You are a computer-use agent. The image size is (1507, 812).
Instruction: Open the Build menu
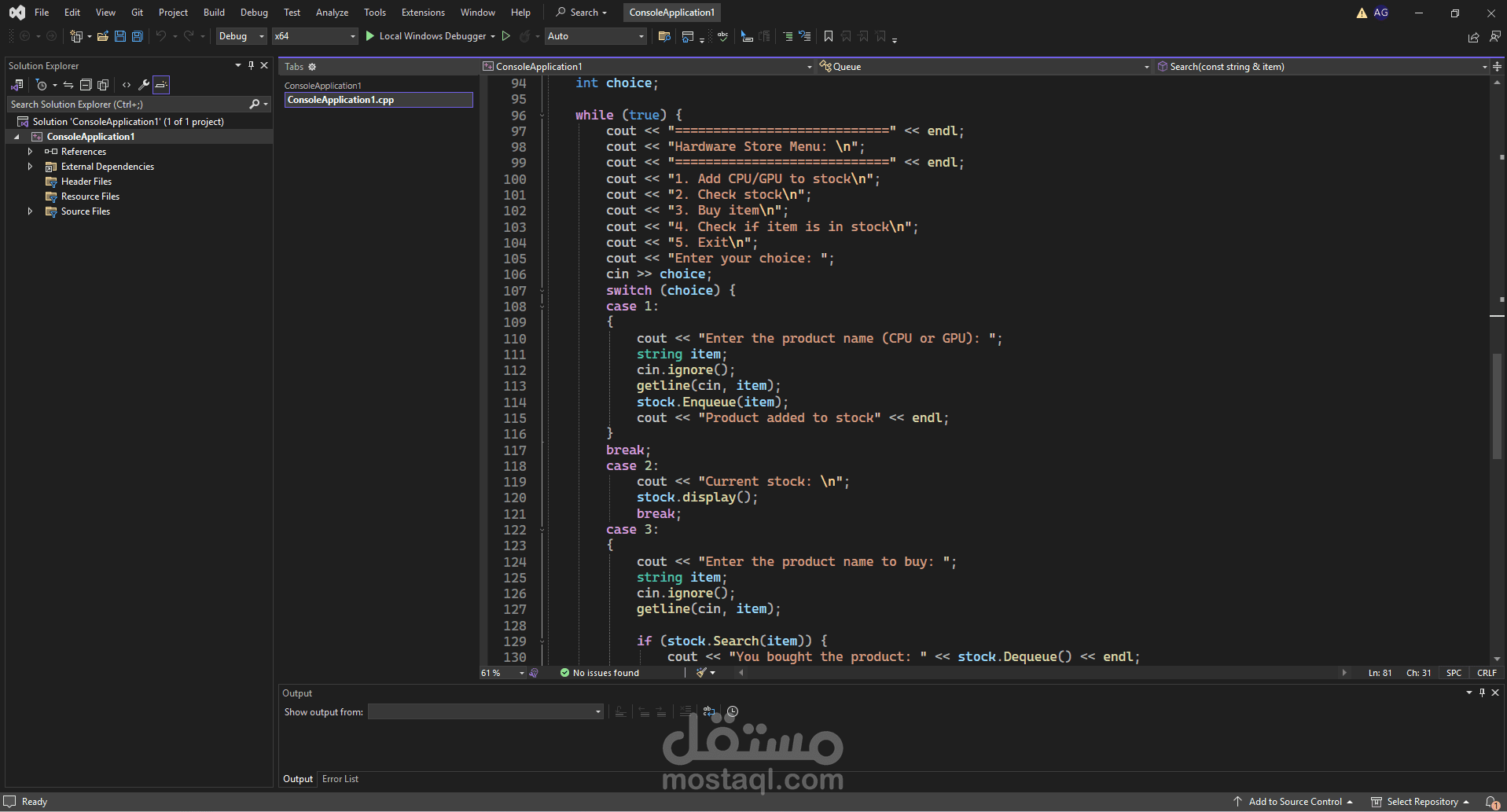tap(214, 13)
